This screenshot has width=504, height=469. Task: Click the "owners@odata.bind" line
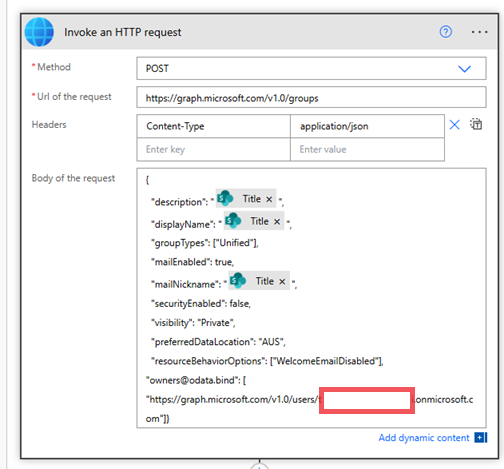click(x=196, y=380)
